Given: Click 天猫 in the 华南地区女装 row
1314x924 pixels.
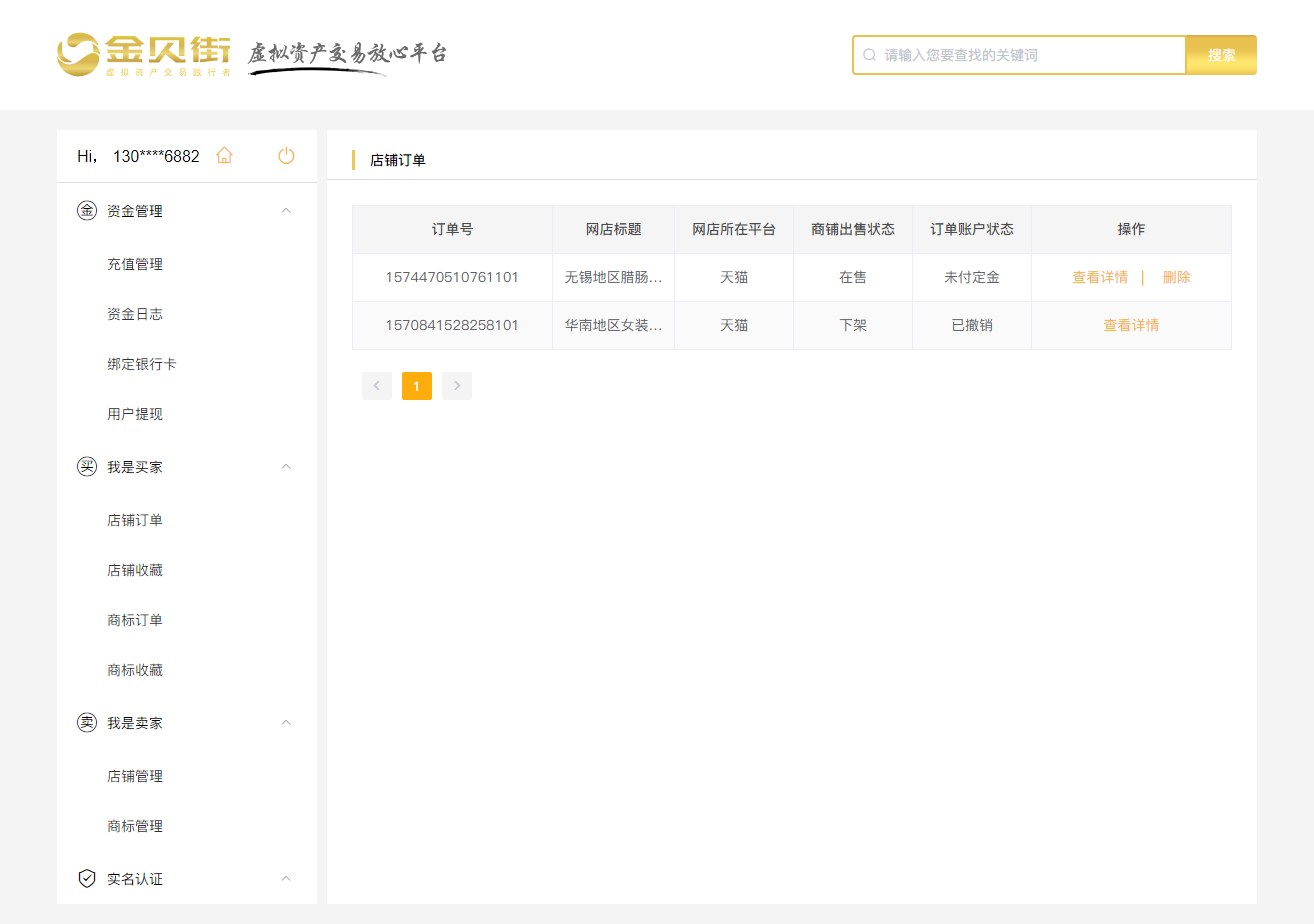Looking at the screenshot, I should [734, 325].
